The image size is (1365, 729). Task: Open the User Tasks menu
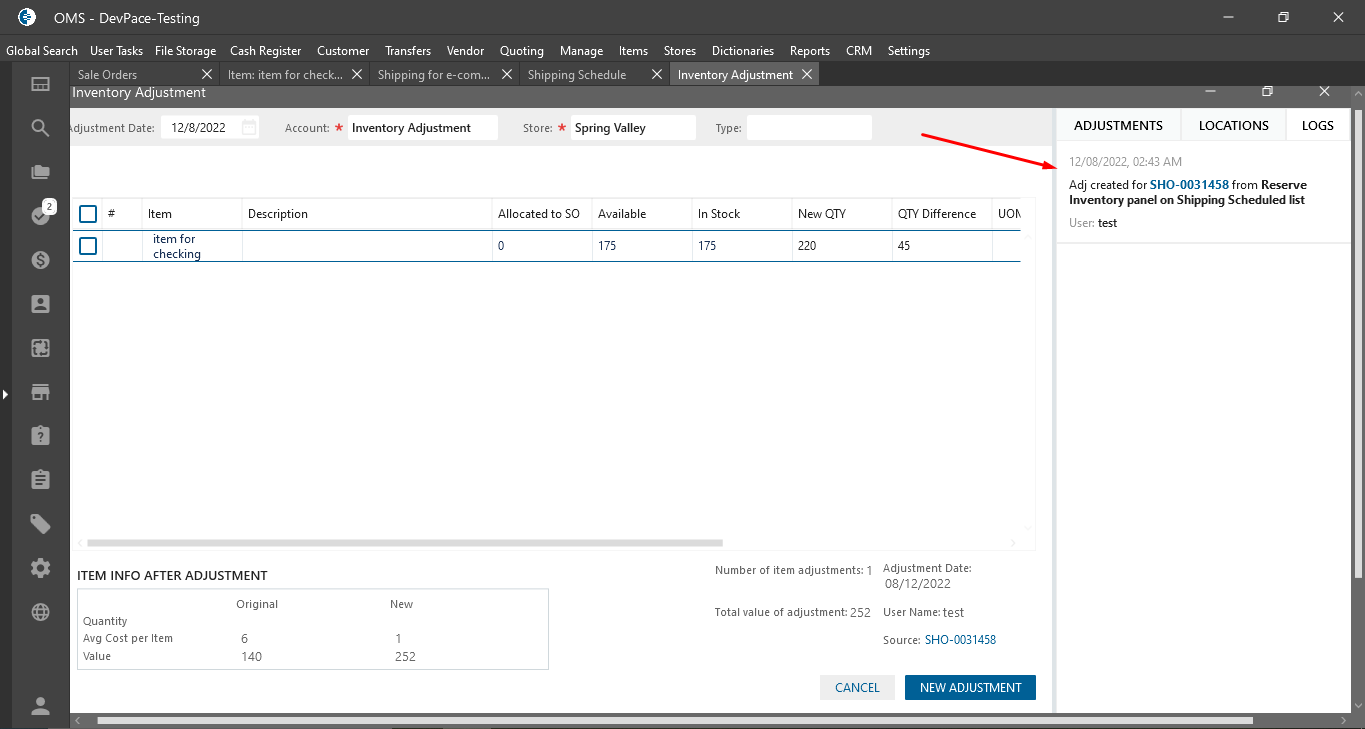(116, 51)
